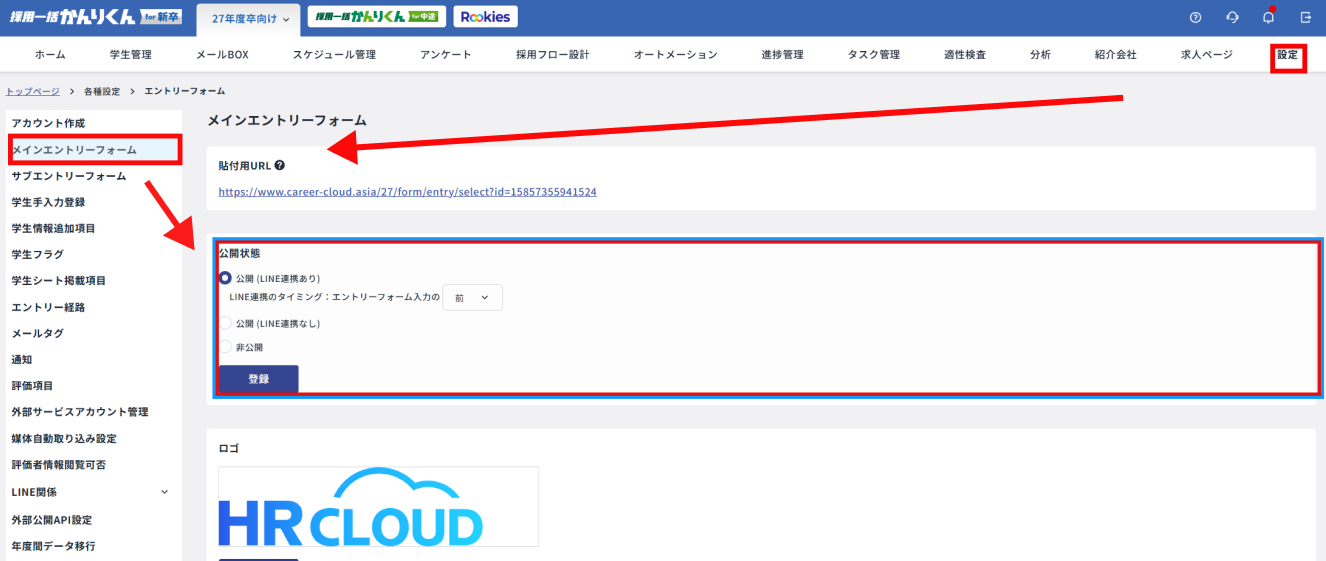This screenshot has height=561, width=1326.
Task: Select 公開 (LINE連携なし) radio option
Action: (x=225, y=324)
